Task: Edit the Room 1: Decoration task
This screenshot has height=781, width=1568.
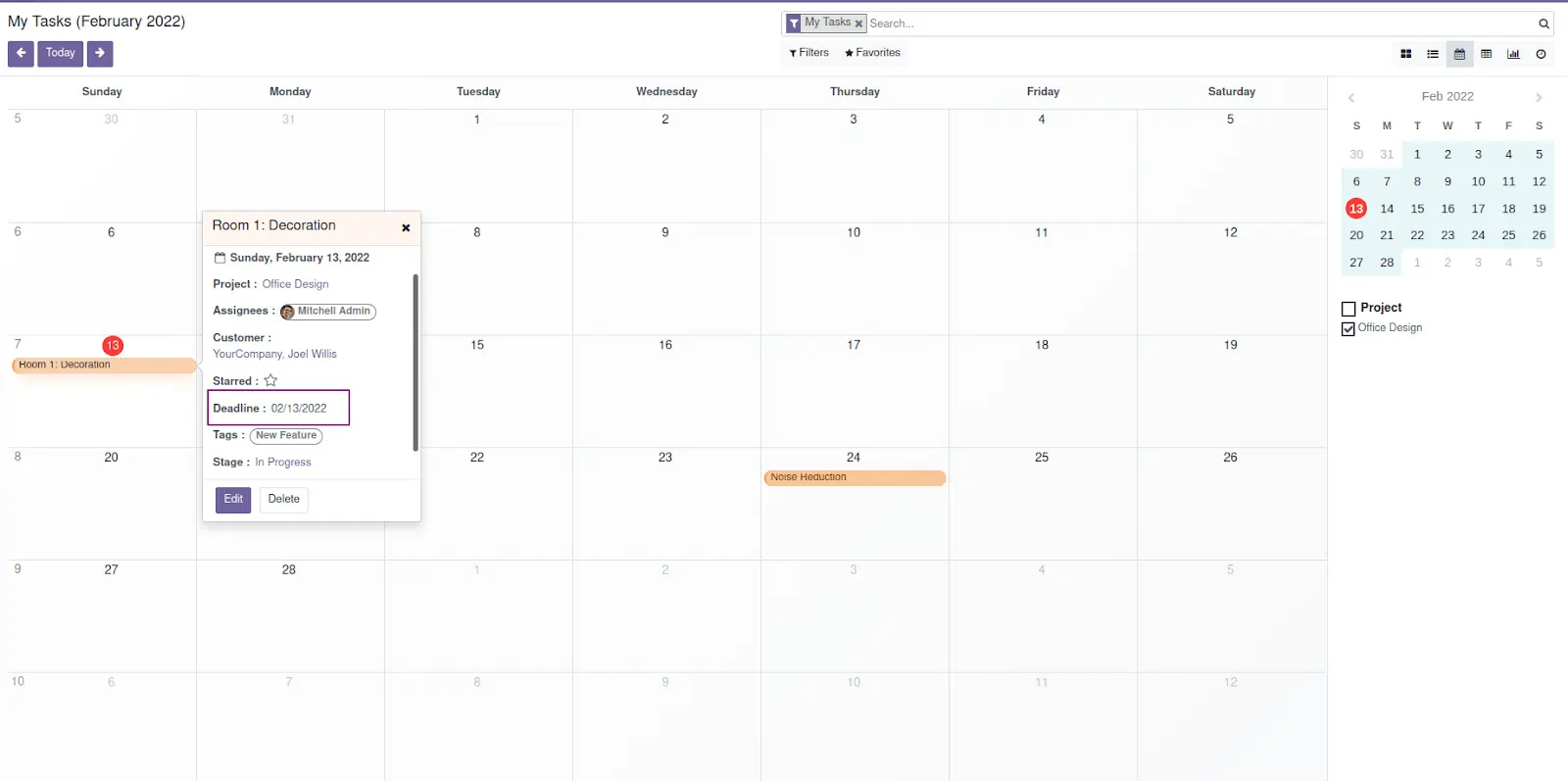Action: (x=233, y=500)
